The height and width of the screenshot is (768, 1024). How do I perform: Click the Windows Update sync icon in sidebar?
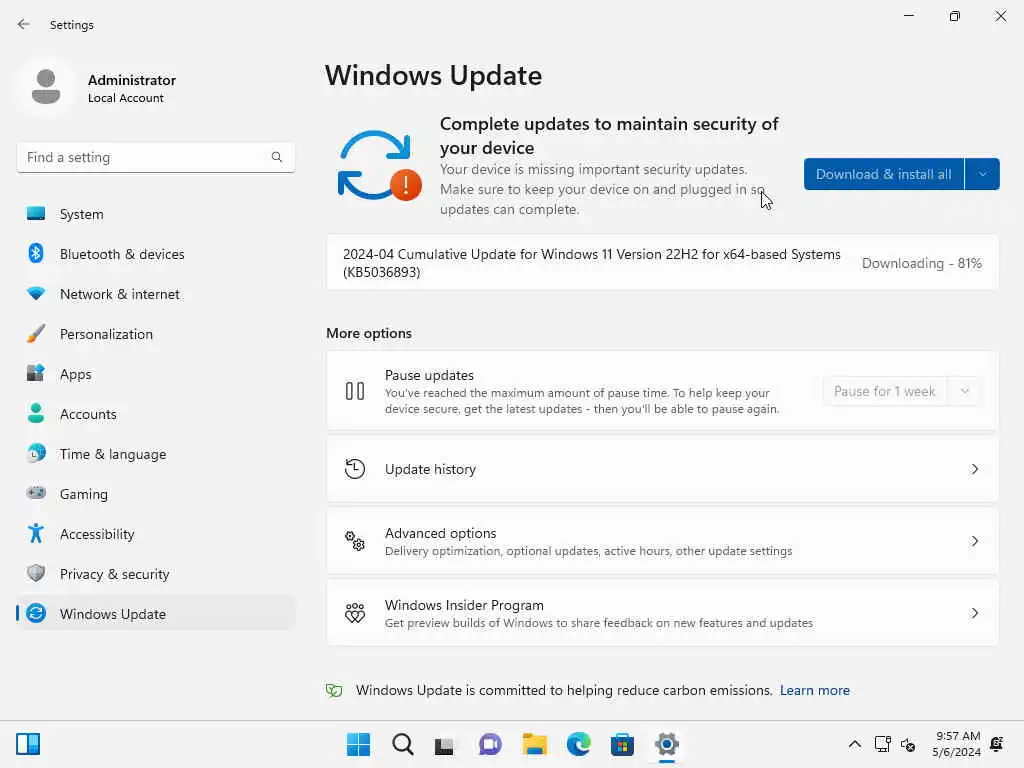tap(36, 613)
